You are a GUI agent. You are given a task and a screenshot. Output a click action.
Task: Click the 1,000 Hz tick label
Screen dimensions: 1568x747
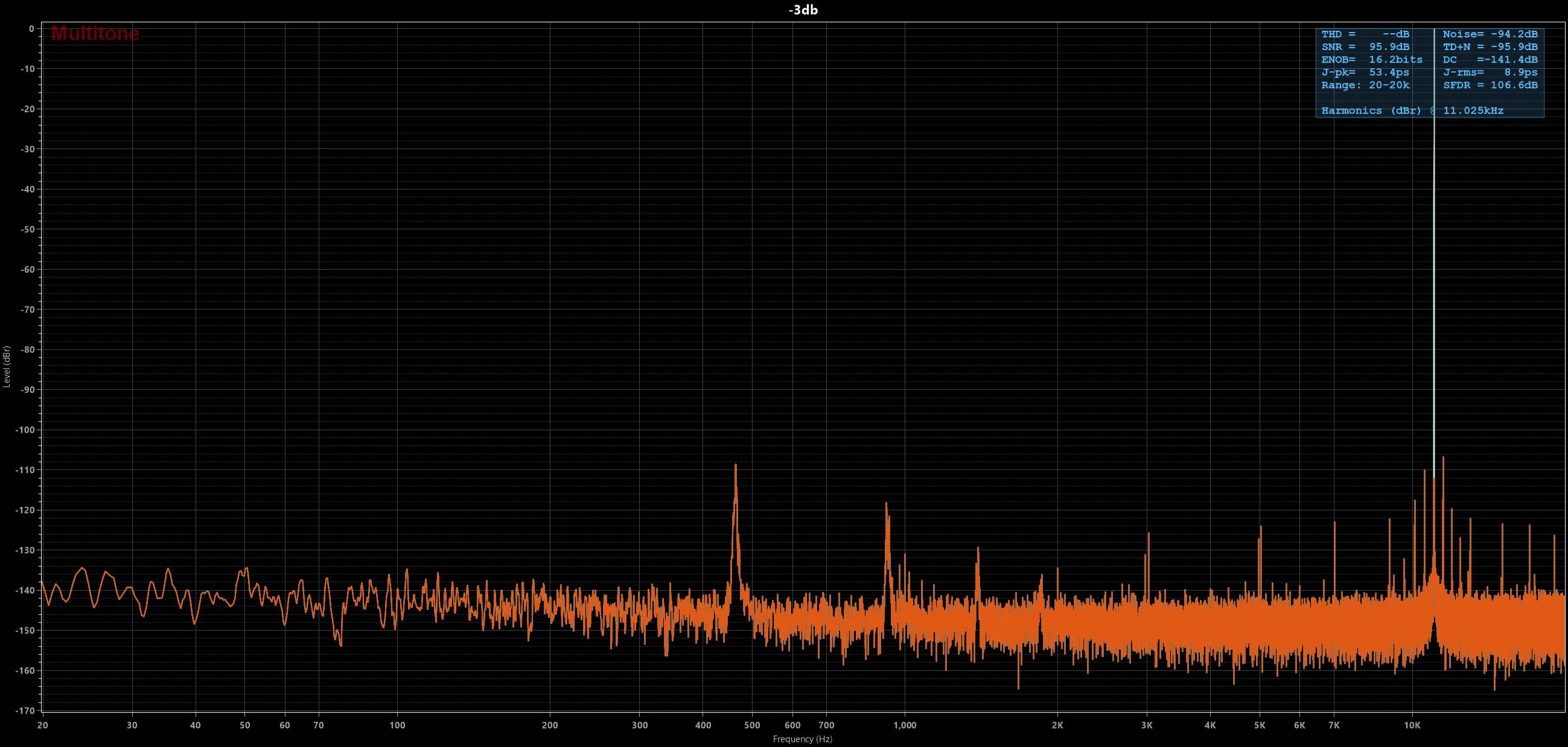click(905, 725)
